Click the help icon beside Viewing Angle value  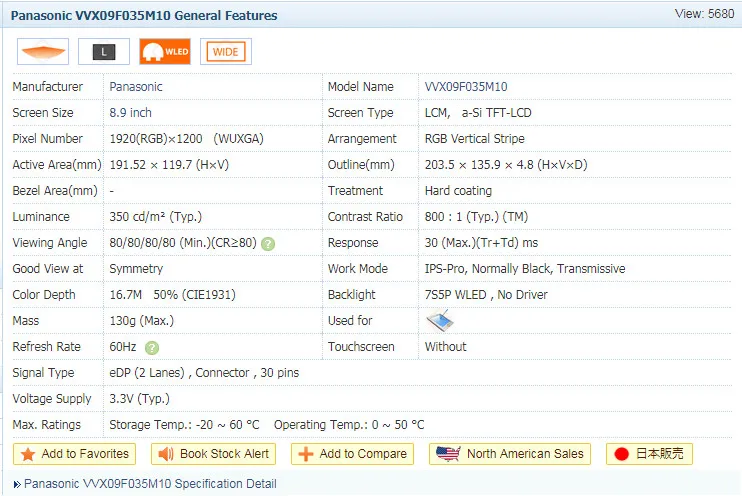(268, 244)
